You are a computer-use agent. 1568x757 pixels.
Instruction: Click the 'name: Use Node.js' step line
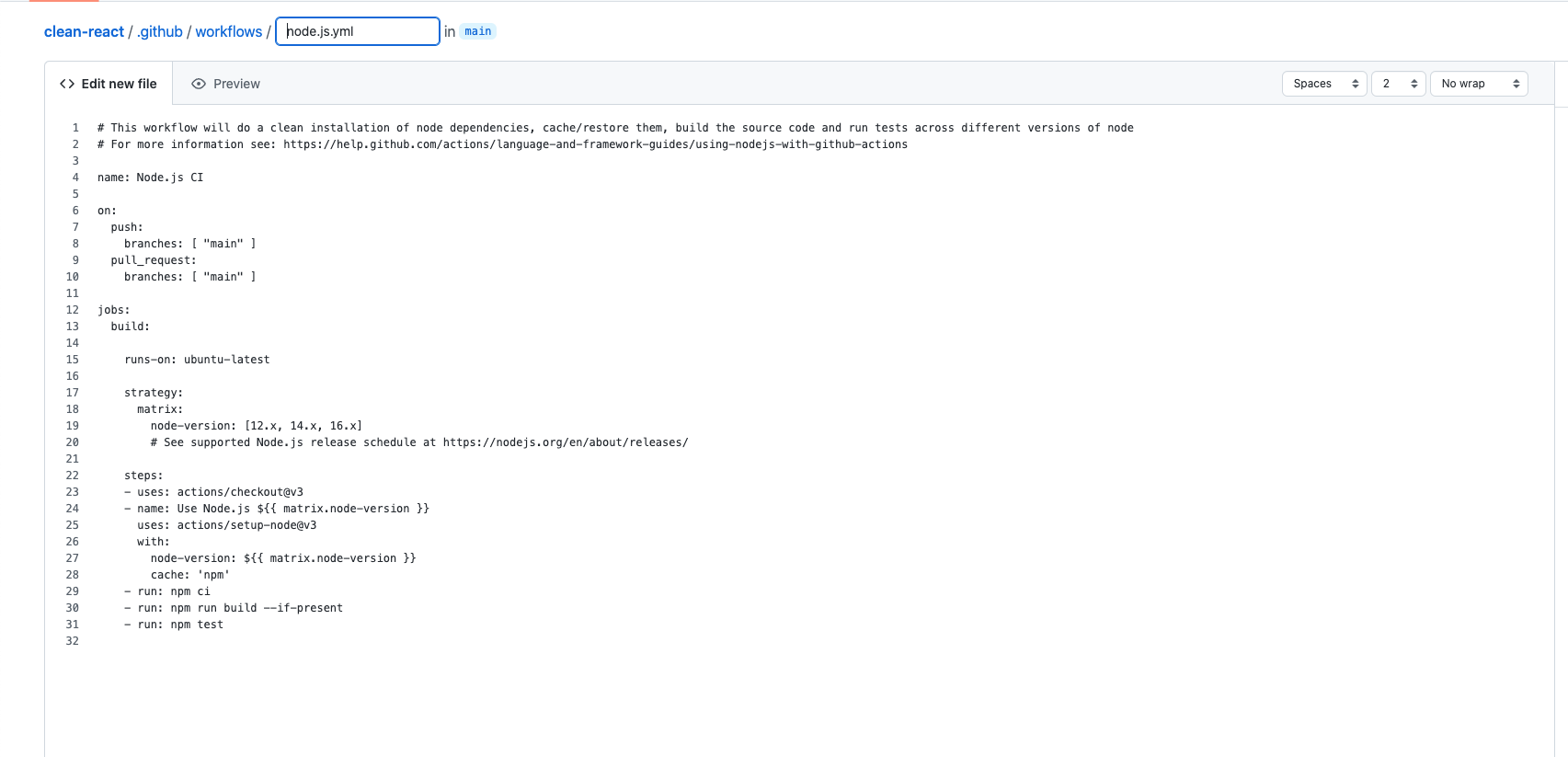coord(277,509)
